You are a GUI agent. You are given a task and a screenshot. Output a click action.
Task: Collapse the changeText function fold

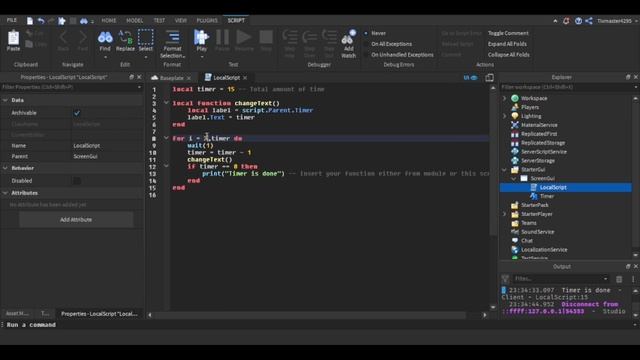click(x=166, y=103)
